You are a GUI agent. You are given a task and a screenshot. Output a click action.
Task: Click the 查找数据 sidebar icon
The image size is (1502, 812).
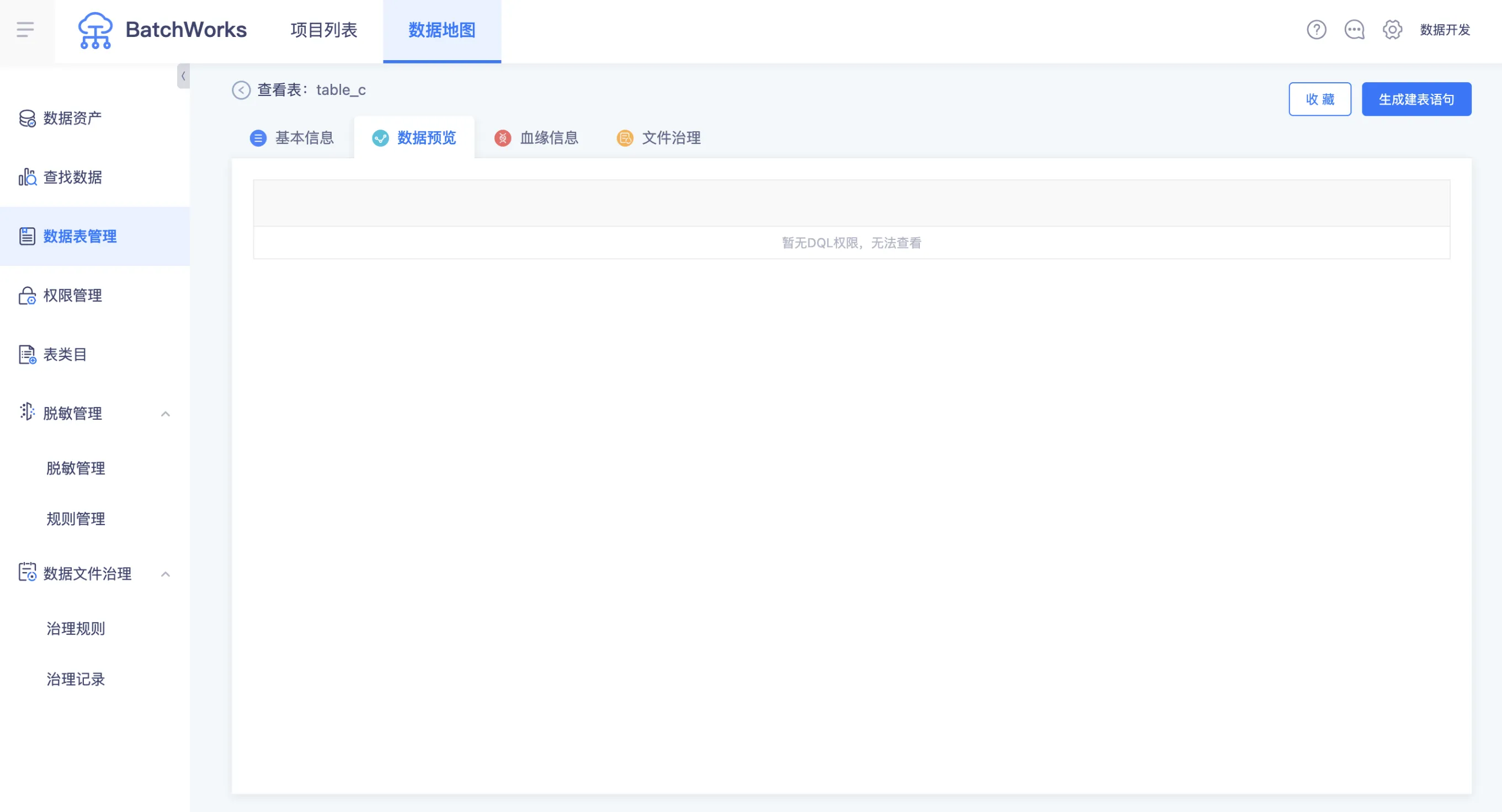27,177
